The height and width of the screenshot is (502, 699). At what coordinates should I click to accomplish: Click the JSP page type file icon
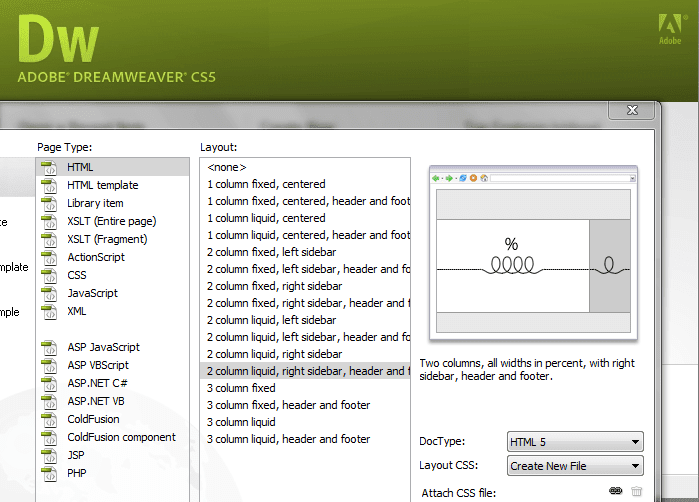pos(49,455)
